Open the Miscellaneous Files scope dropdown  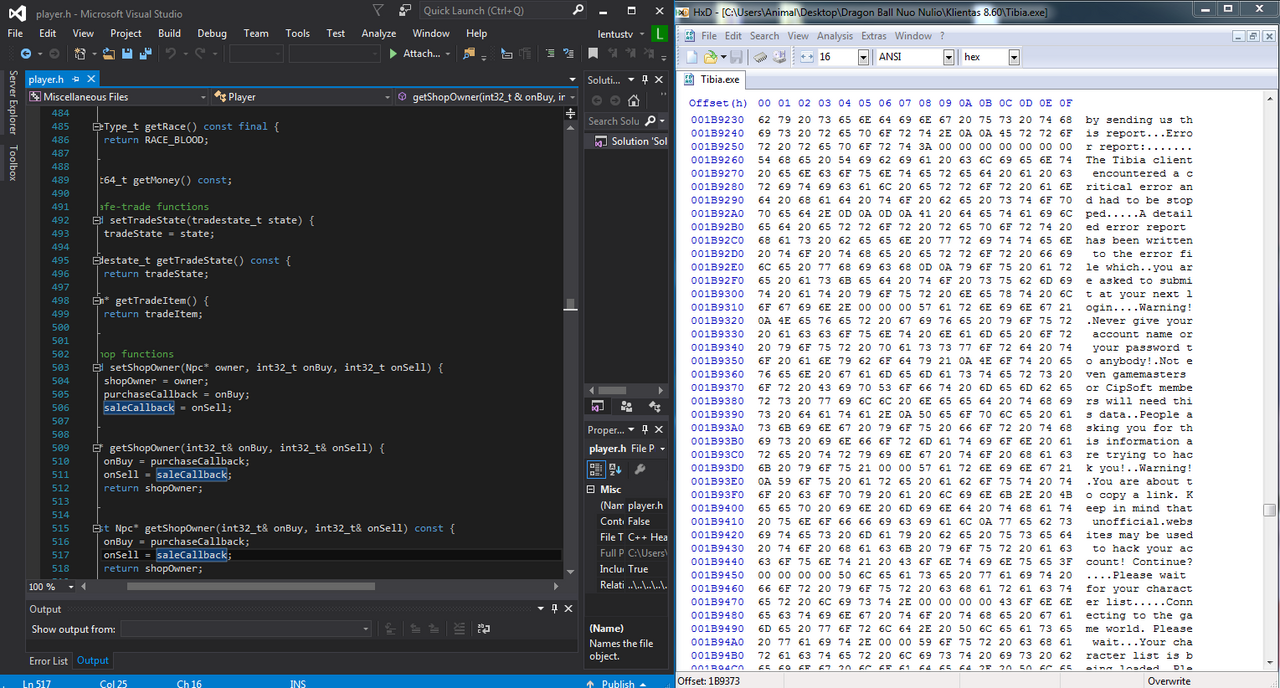coord(203,97)
